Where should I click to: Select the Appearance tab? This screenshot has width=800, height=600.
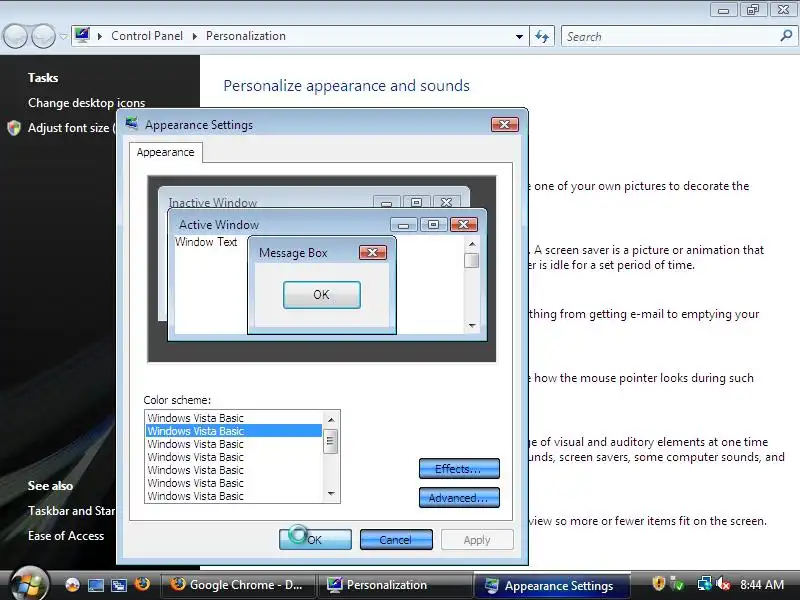point(165,152)
